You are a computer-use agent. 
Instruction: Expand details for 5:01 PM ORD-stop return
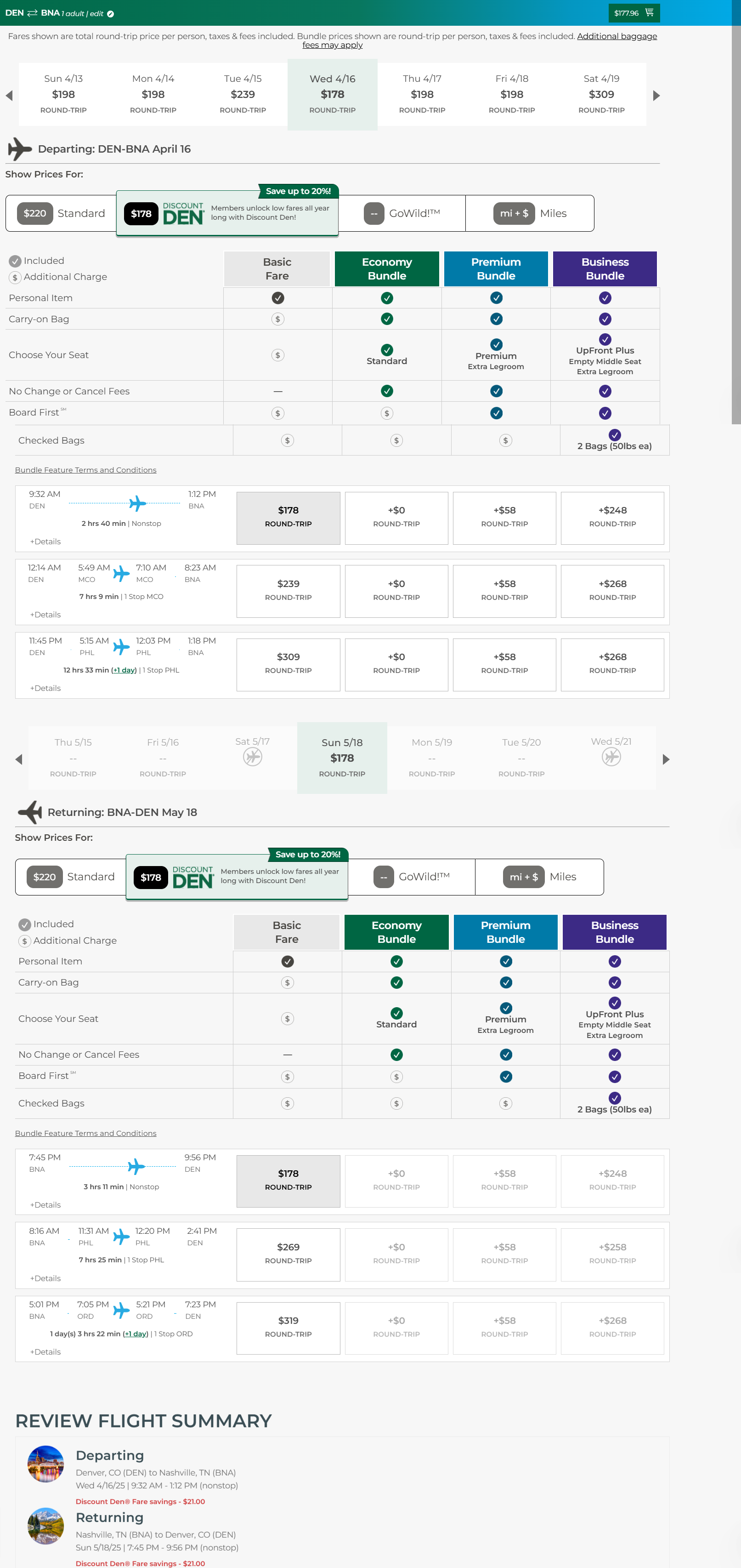tap(45, 1352)
